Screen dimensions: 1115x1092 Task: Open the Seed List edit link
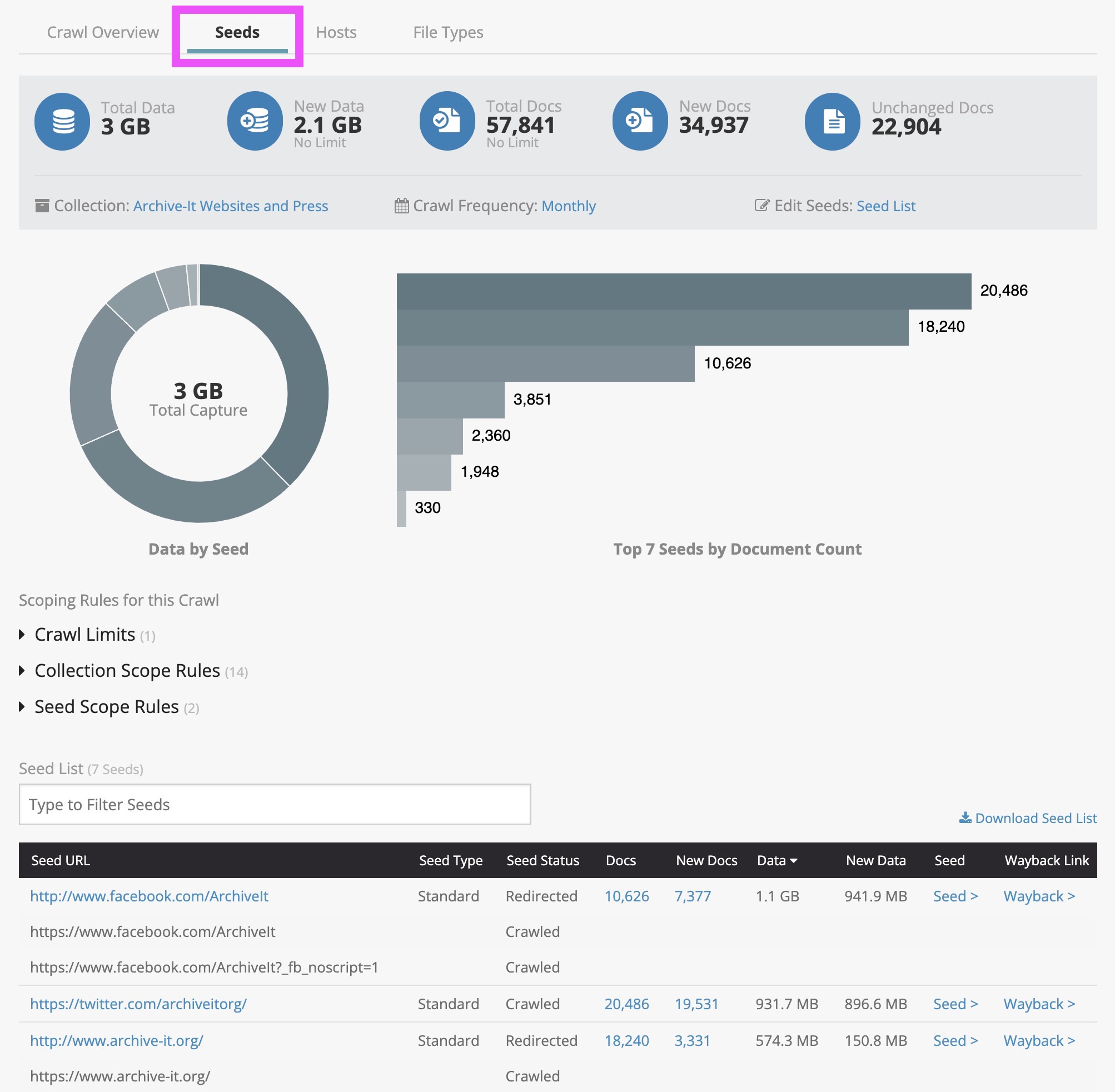885,206
